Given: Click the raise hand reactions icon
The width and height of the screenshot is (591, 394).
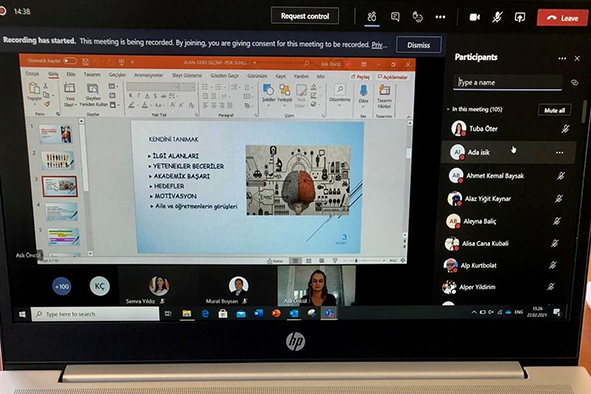Looking at the screenshot, I should pos(417,17).
